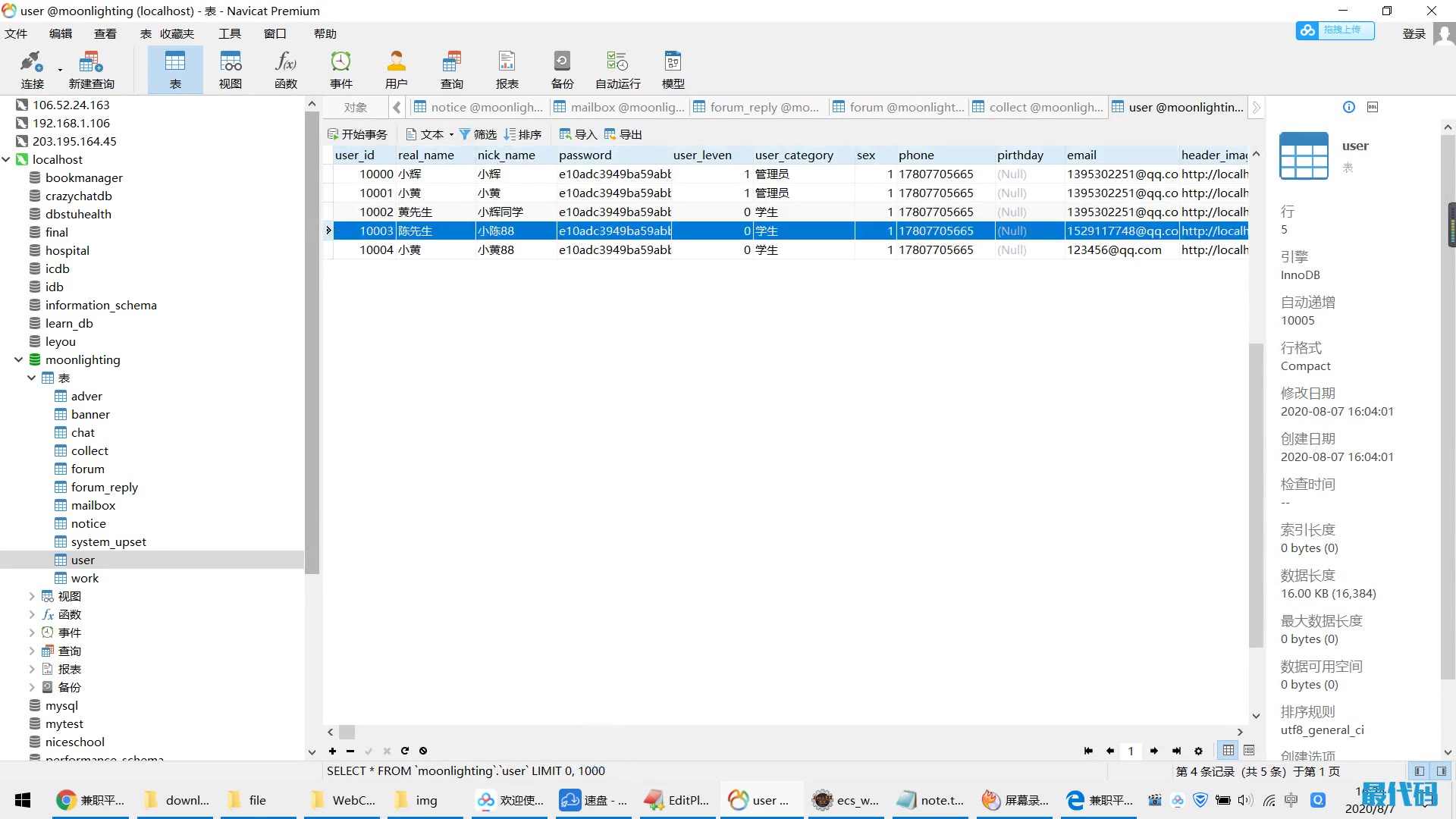The image size is (1456, 819).
Task: Toggle the right information pane button
Action: [1441, 771]
